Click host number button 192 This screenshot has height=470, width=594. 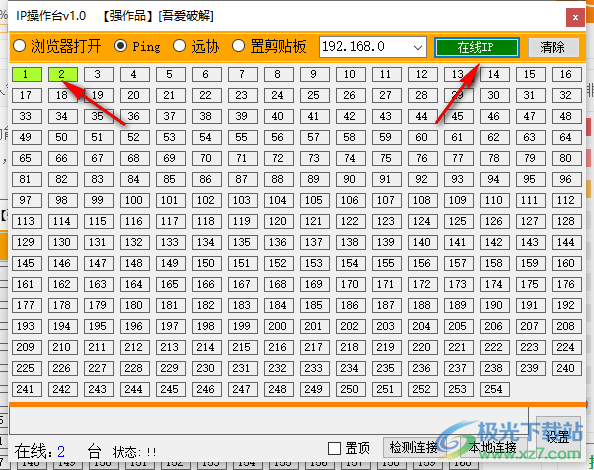pyautogui.click(x=566, y=305)
